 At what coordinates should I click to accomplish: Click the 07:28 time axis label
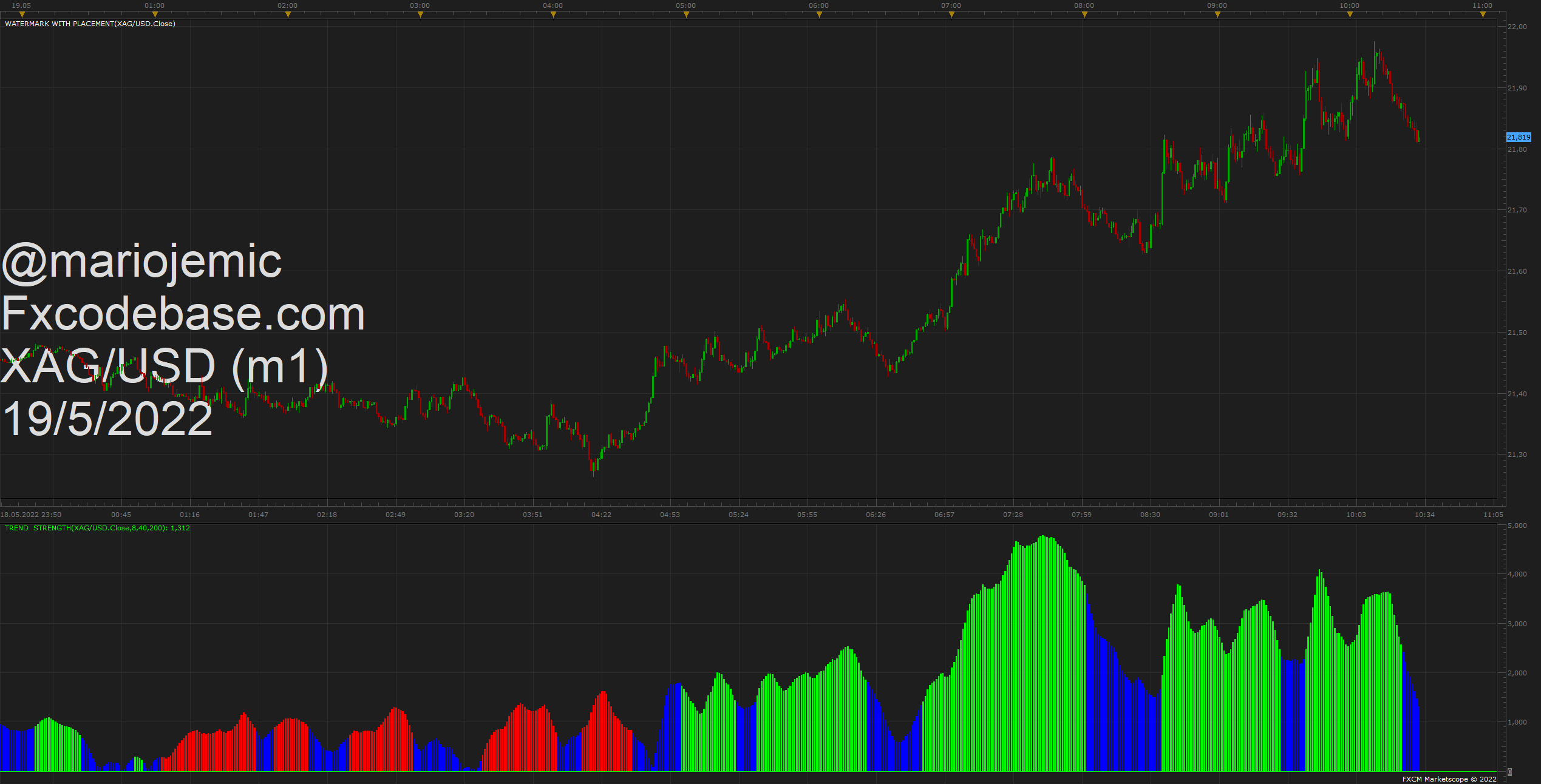pos(1013,515)
